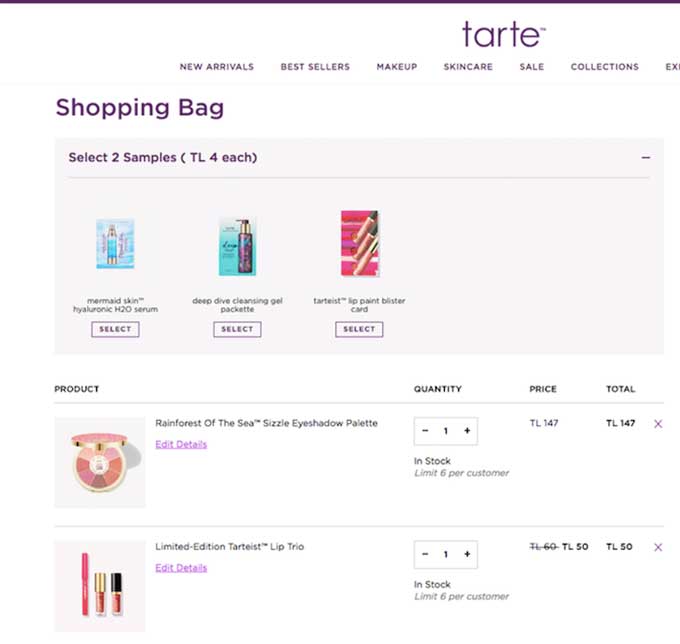The width and height of the screenshot is (680, 644).
Task: Open the Rainforest Of The Sea Sizzle Eyeshadow Palette title
Action: (266, 423)
